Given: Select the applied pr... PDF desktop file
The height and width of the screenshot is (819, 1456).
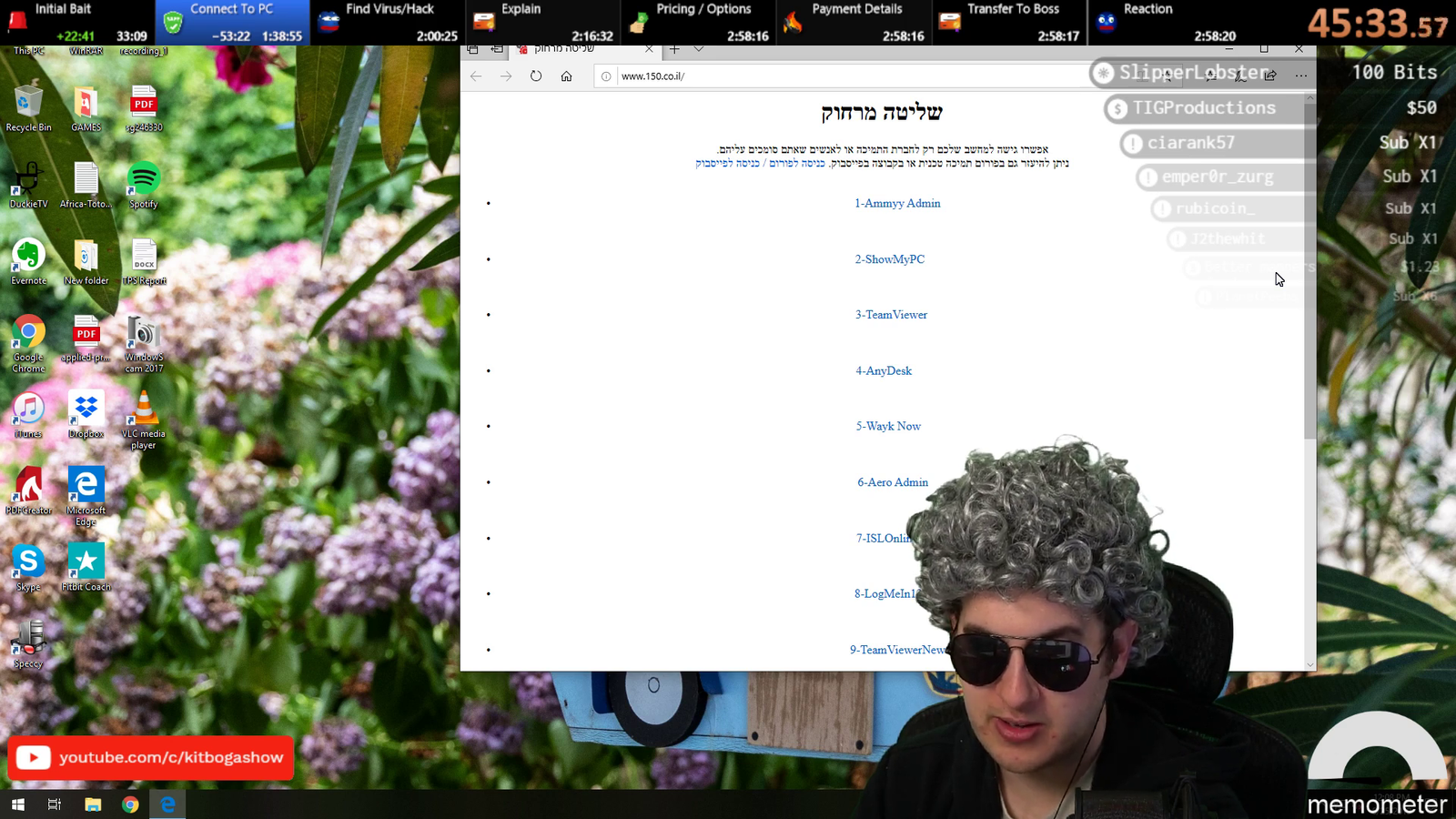Looking at the screenshot, I should pos(86,338).
